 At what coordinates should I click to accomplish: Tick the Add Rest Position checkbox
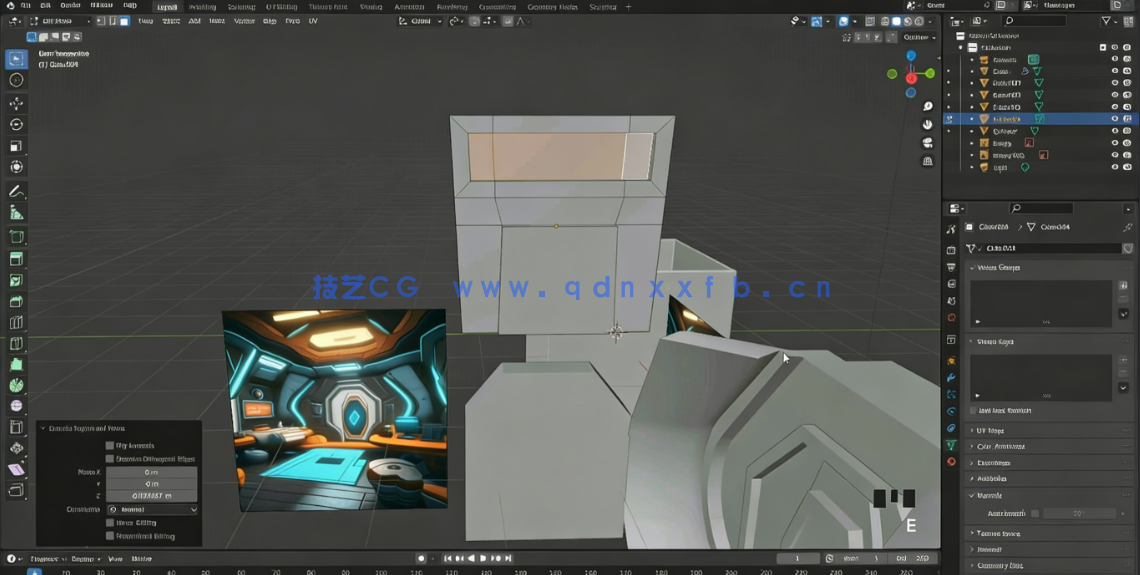[974, 411]
